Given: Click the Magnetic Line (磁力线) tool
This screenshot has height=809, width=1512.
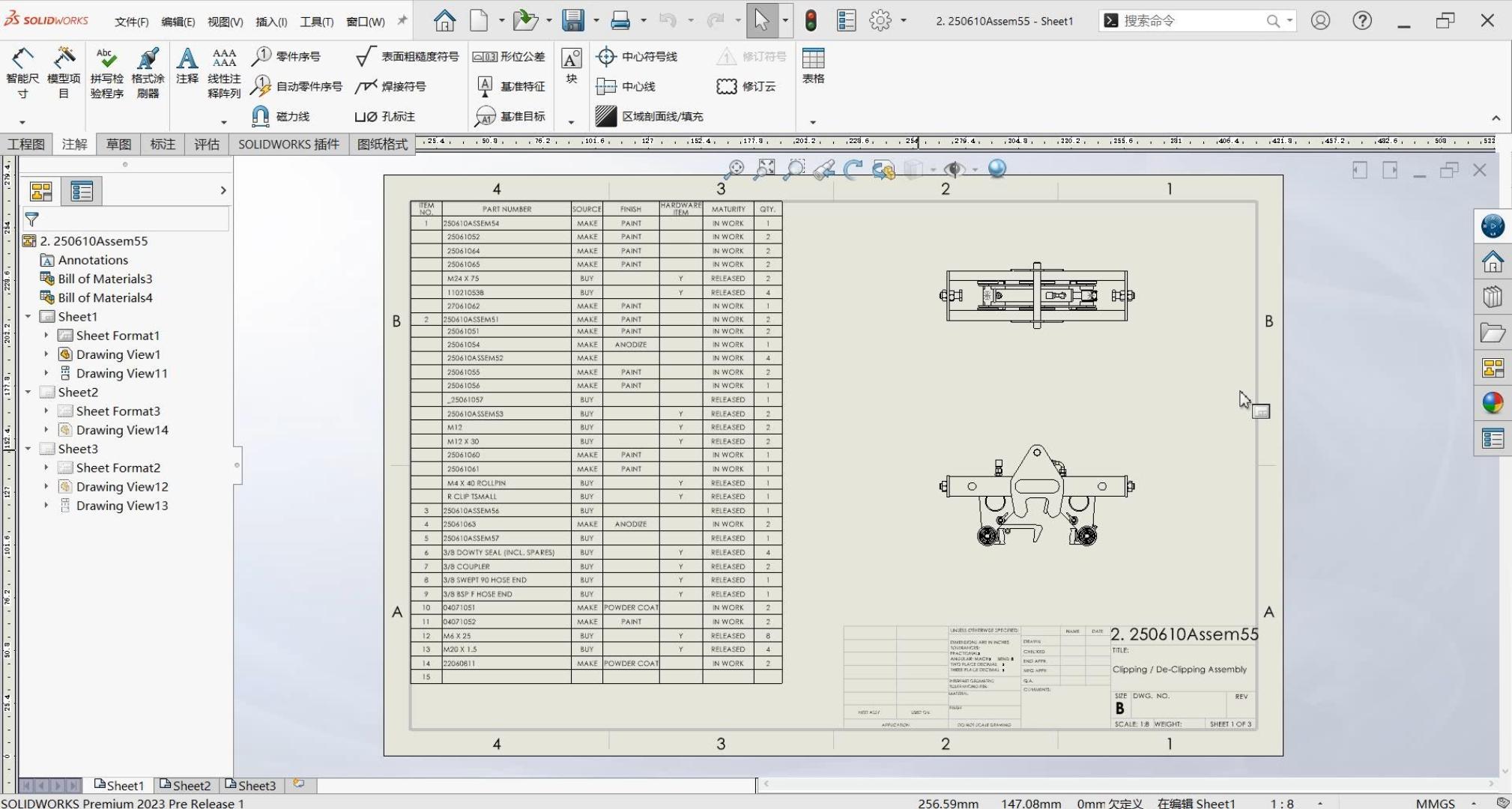Looking at the screenshot, I should point(281,116).
